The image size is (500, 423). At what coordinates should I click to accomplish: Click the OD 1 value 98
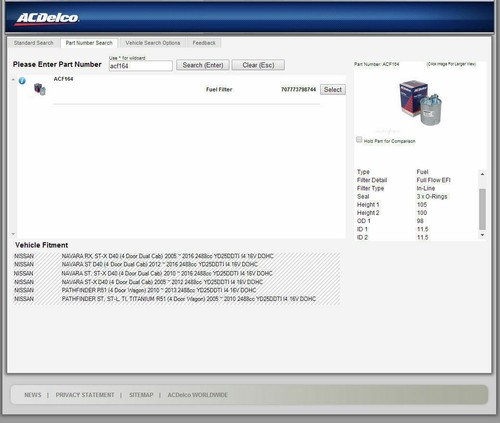[x=420, y=221]
